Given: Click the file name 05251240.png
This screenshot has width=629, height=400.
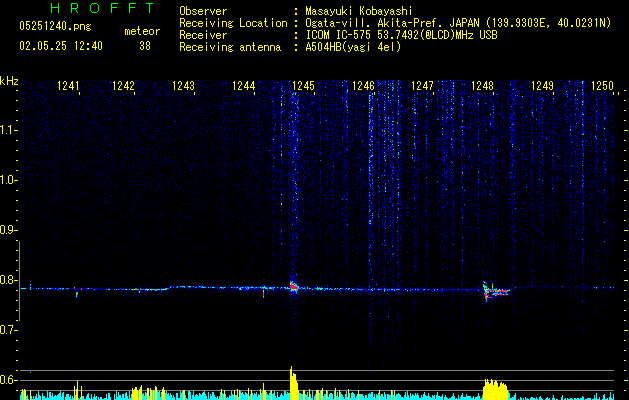Looking at the screenshot, I should coord(55,27).
